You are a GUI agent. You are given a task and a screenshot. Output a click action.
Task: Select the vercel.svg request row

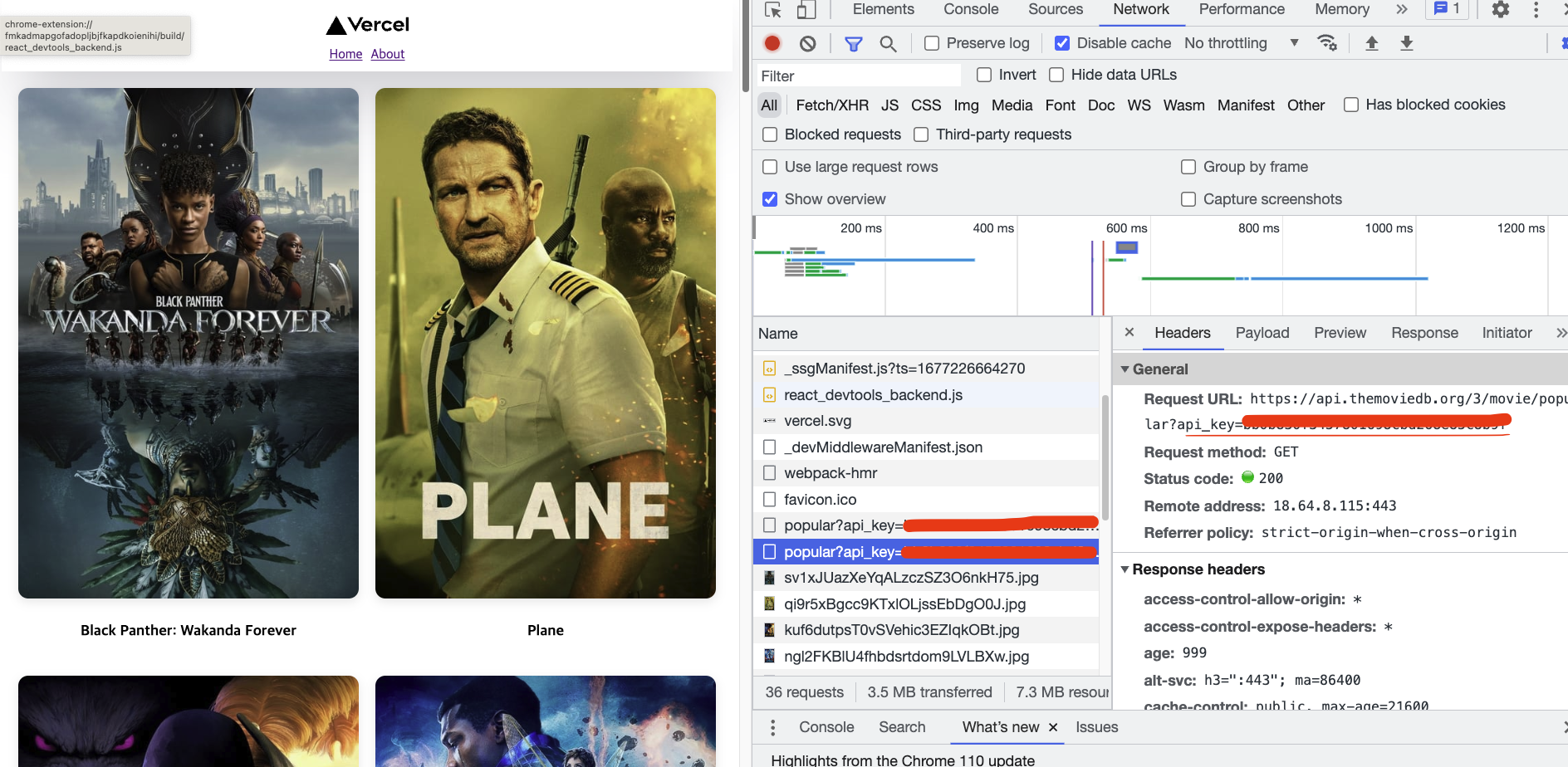(x=926, y=421)
